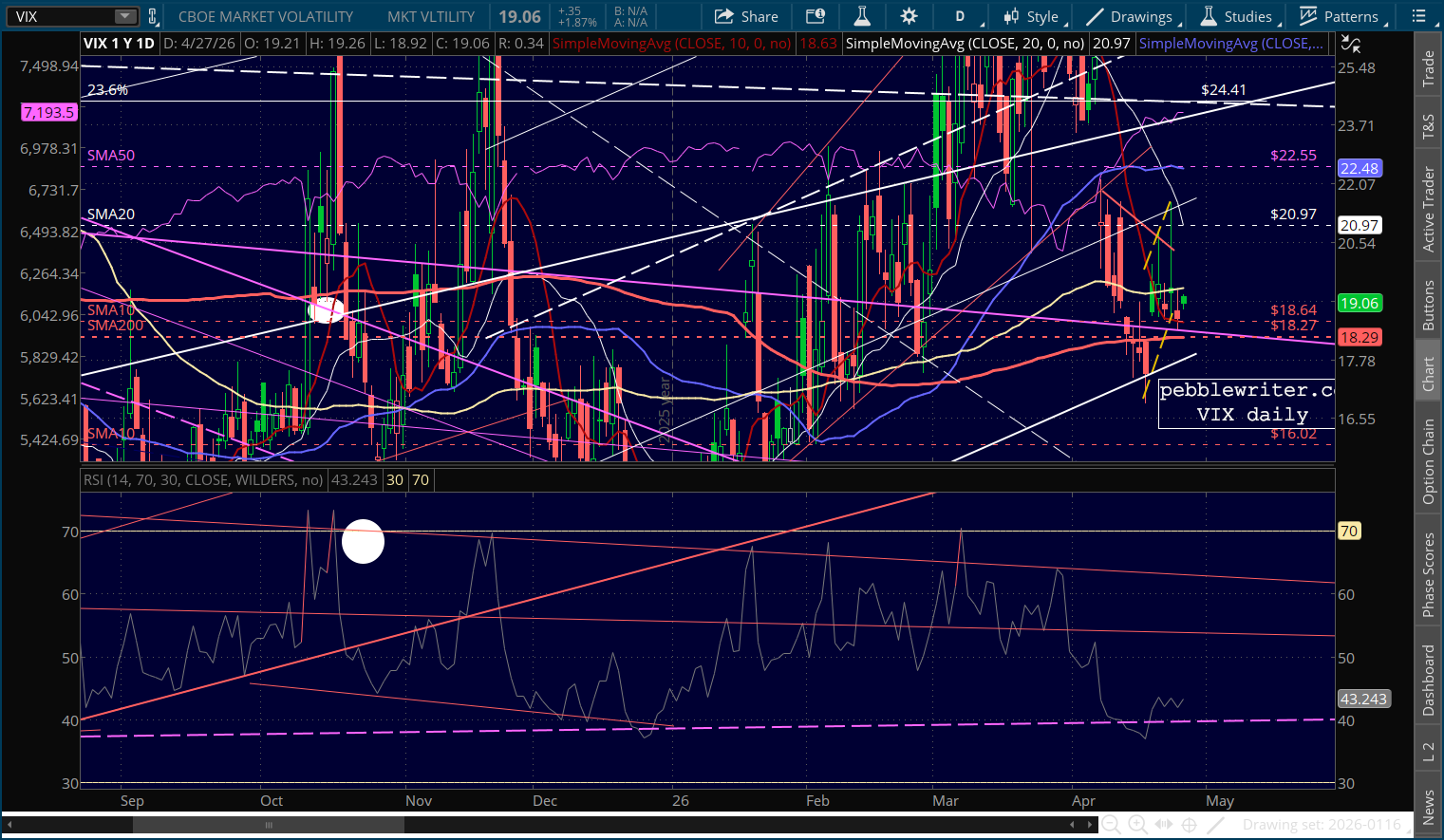This screenshot has width=1444, height=840.
Task: Open the VIX symbol dropdown arrow
Action: (x=124, y=16)
